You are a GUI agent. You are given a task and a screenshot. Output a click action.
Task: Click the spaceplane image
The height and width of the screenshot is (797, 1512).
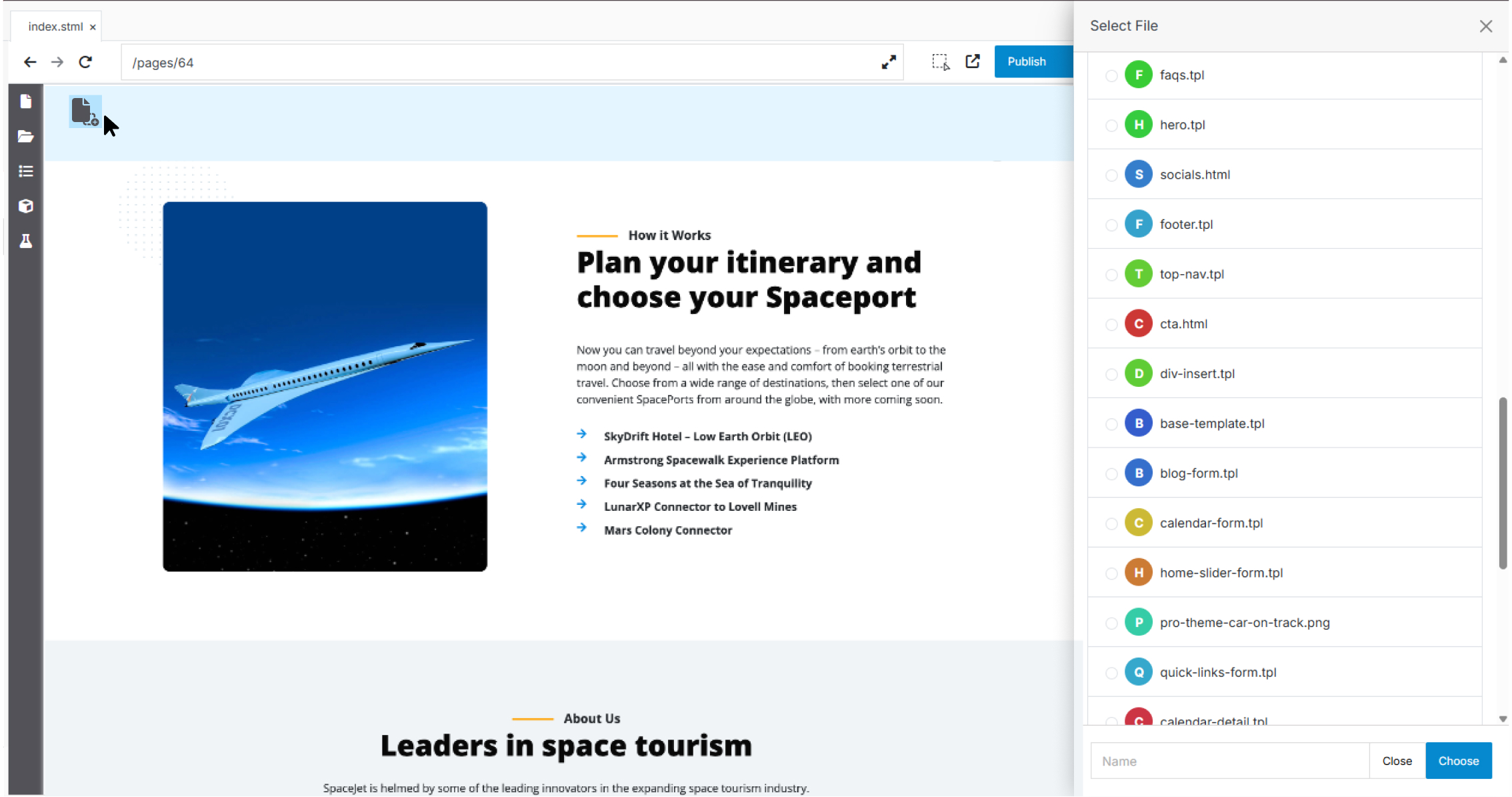click(325, 387)
